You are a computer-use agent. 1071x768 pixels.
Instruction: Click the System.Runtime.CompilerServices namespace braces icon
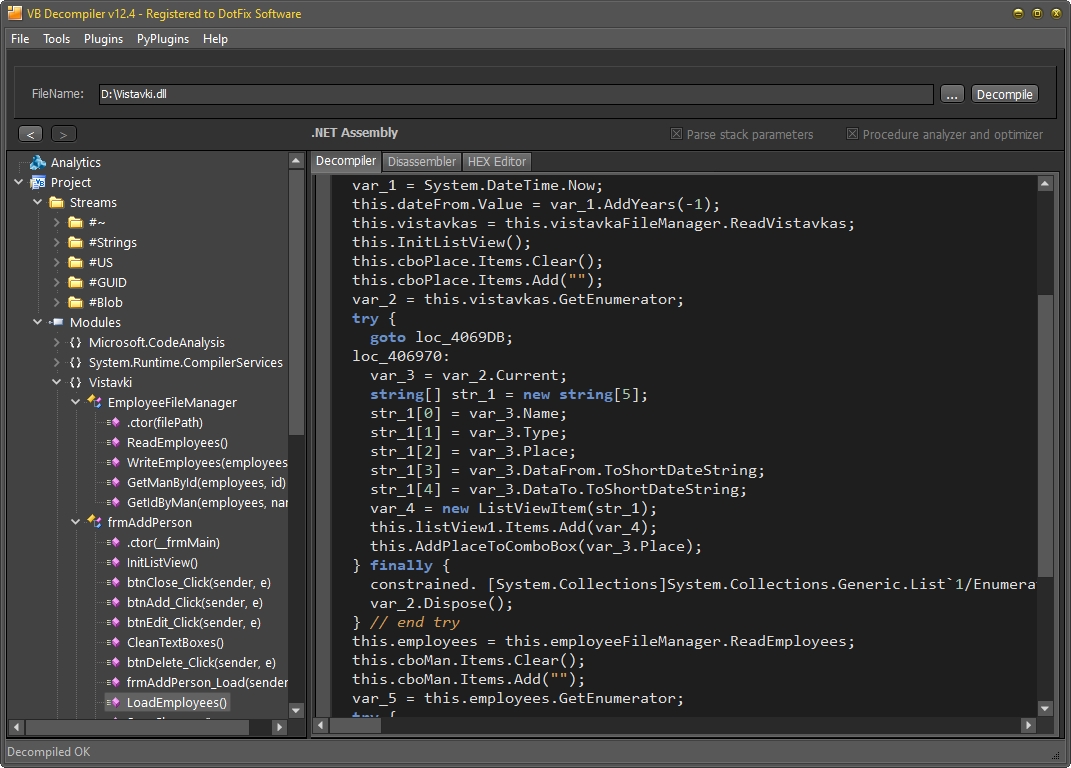(x=76, y=362)
